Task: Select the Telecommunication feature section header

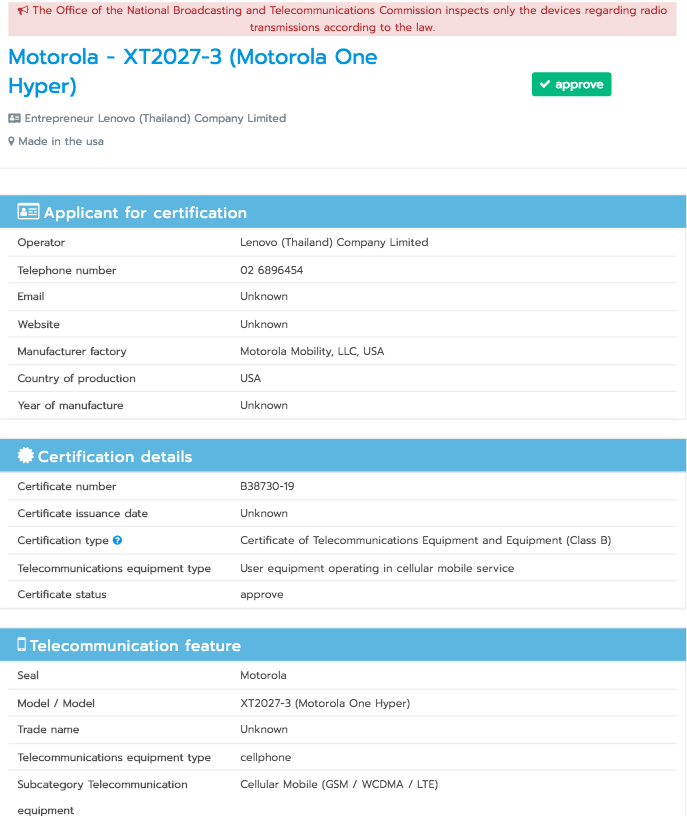Action: (343, 645)
